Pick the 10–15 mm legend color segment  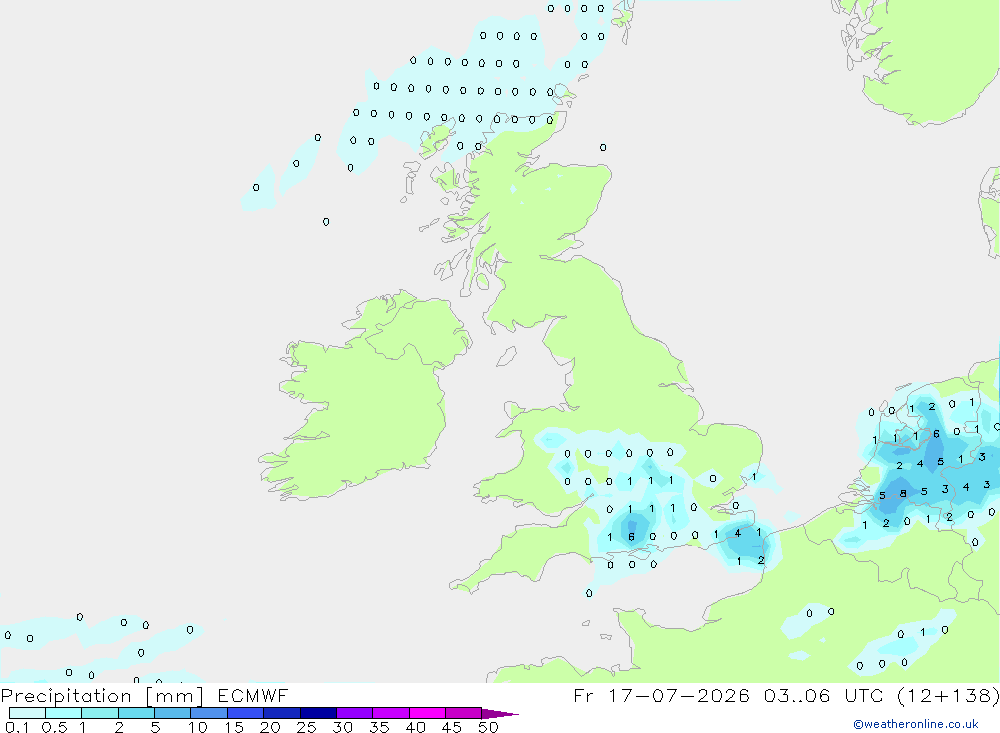209,713
